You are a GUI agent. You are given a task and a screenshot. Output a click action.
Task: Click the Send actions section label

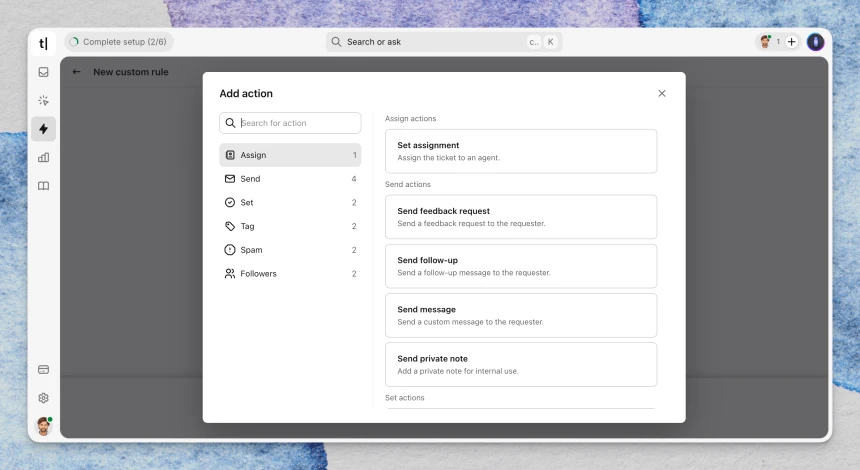(x=408, y=184)
